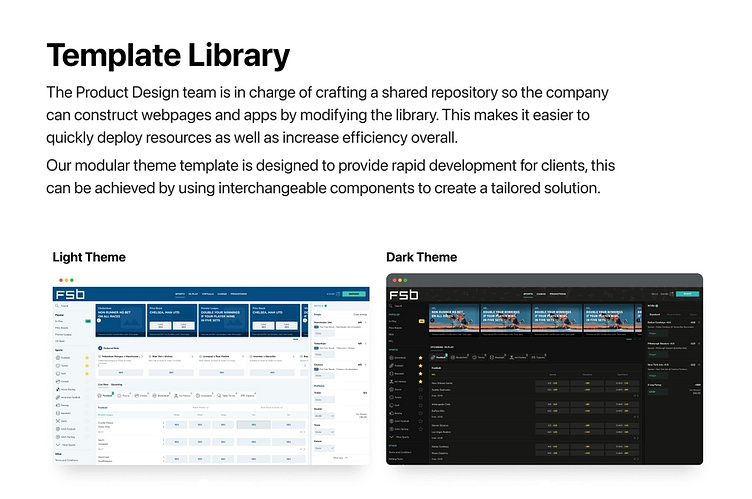
Task: Click the FSB logo in Light Theme mockup
Action: pos(70,295)
